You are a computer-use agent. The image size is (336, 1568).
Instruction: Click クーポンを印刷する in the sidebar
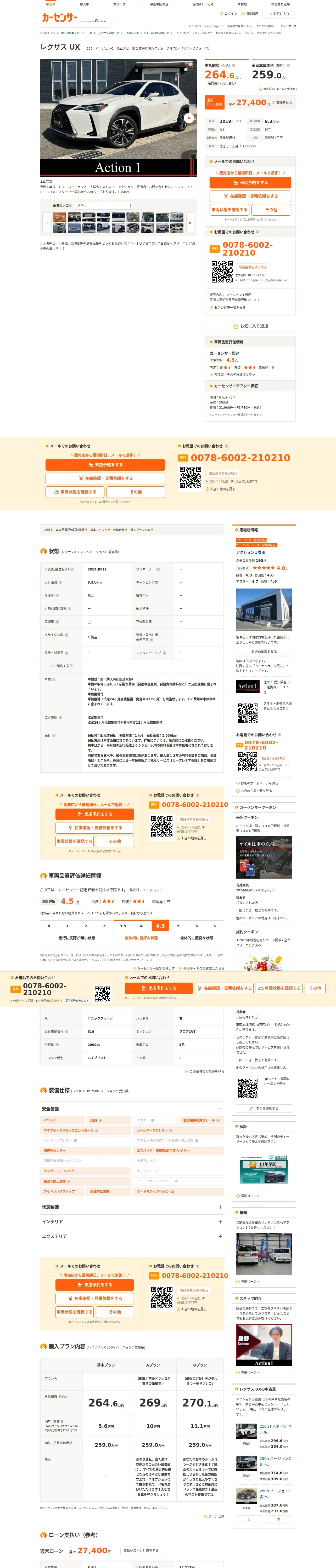(264, 1108)
